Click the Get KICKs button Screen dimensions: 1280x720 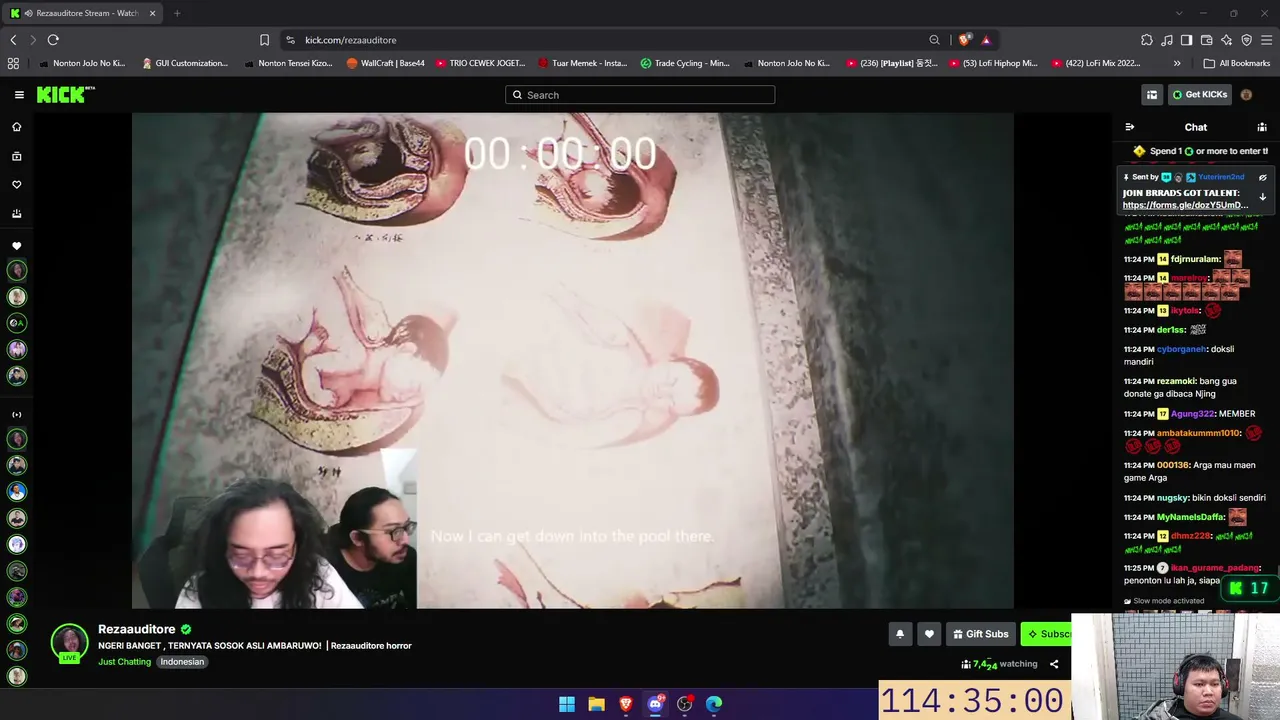1200,95
